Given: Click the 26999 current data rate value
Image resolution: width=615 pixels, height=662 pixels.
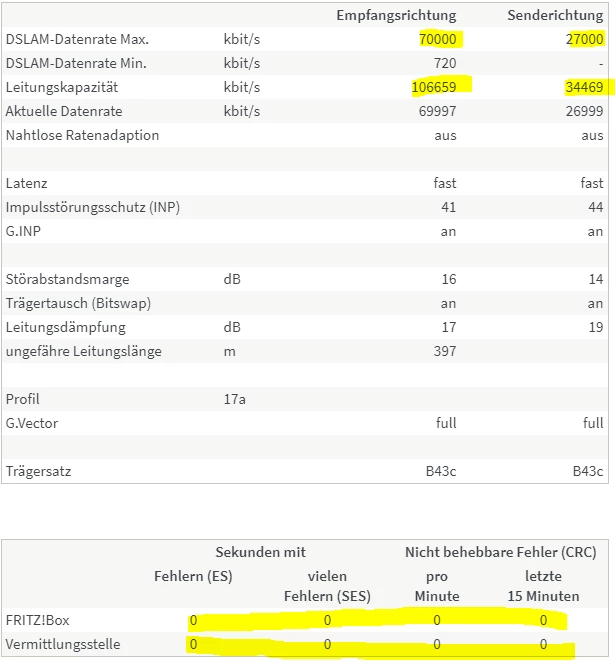Looking at the screenshot, I should click(584, 111).
